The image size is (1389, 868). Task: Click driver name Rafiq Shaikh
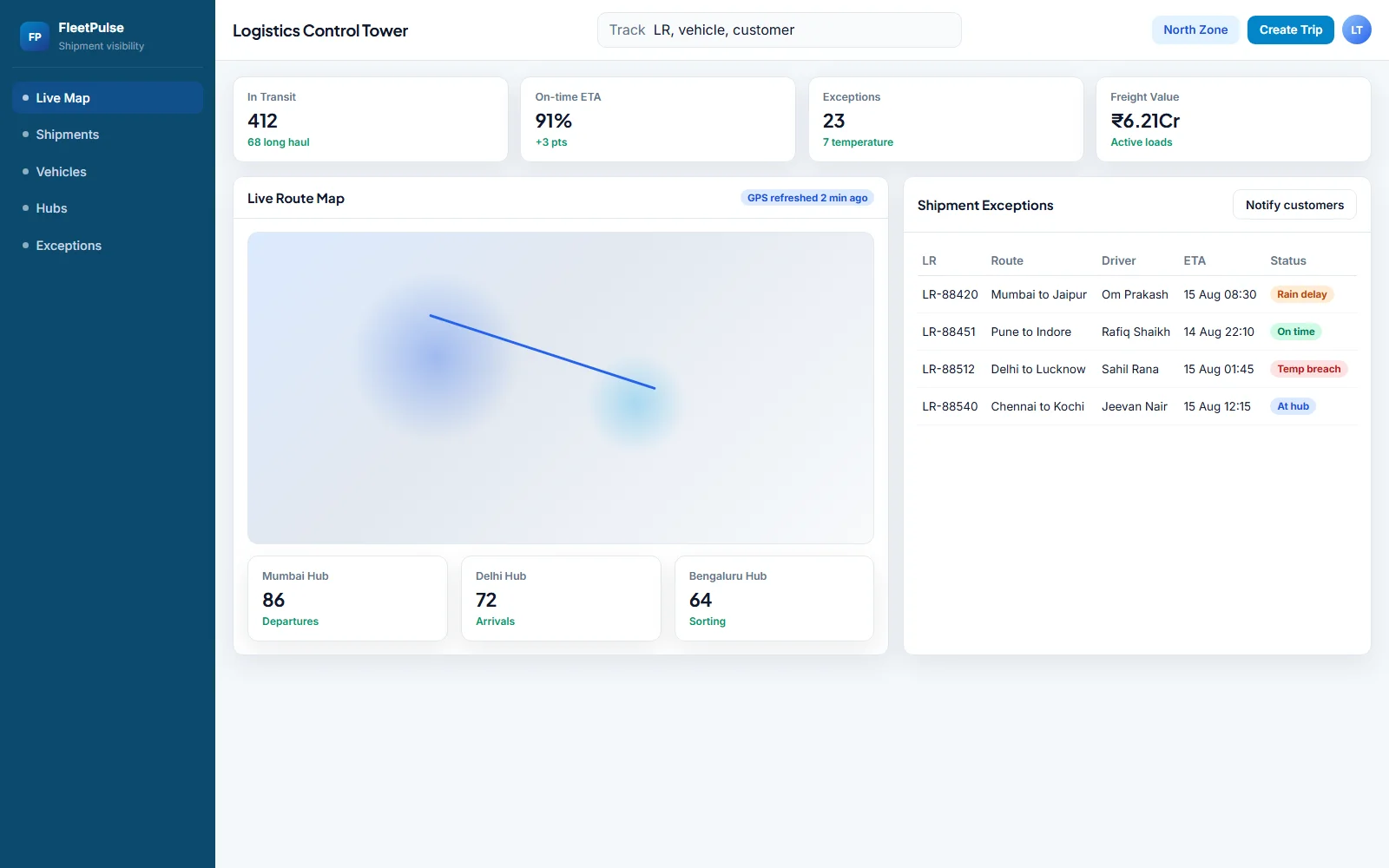tap(1136, 332)
